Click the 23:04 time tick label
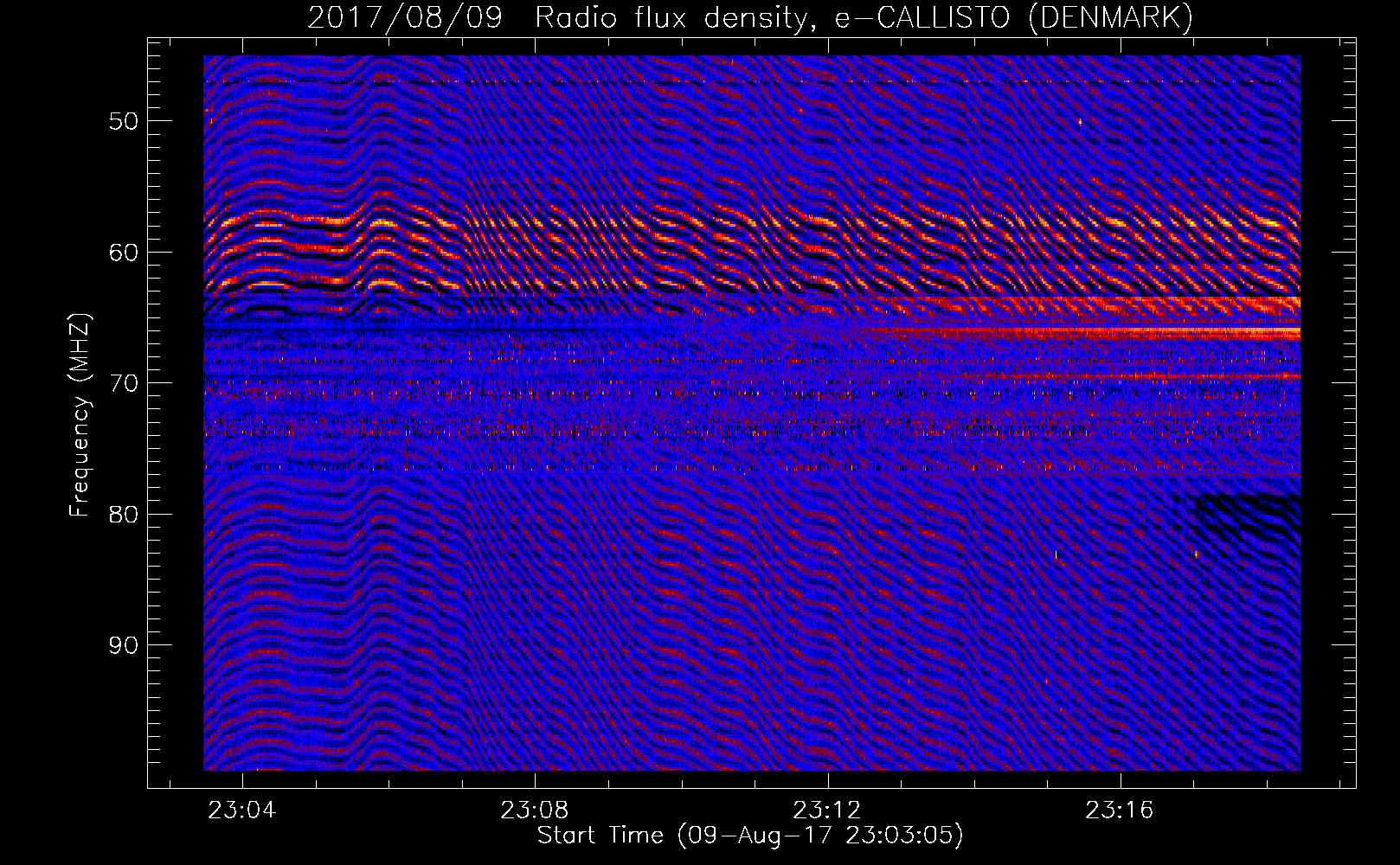The height and width of the screenshot is (865, 1400). (242, 811)
